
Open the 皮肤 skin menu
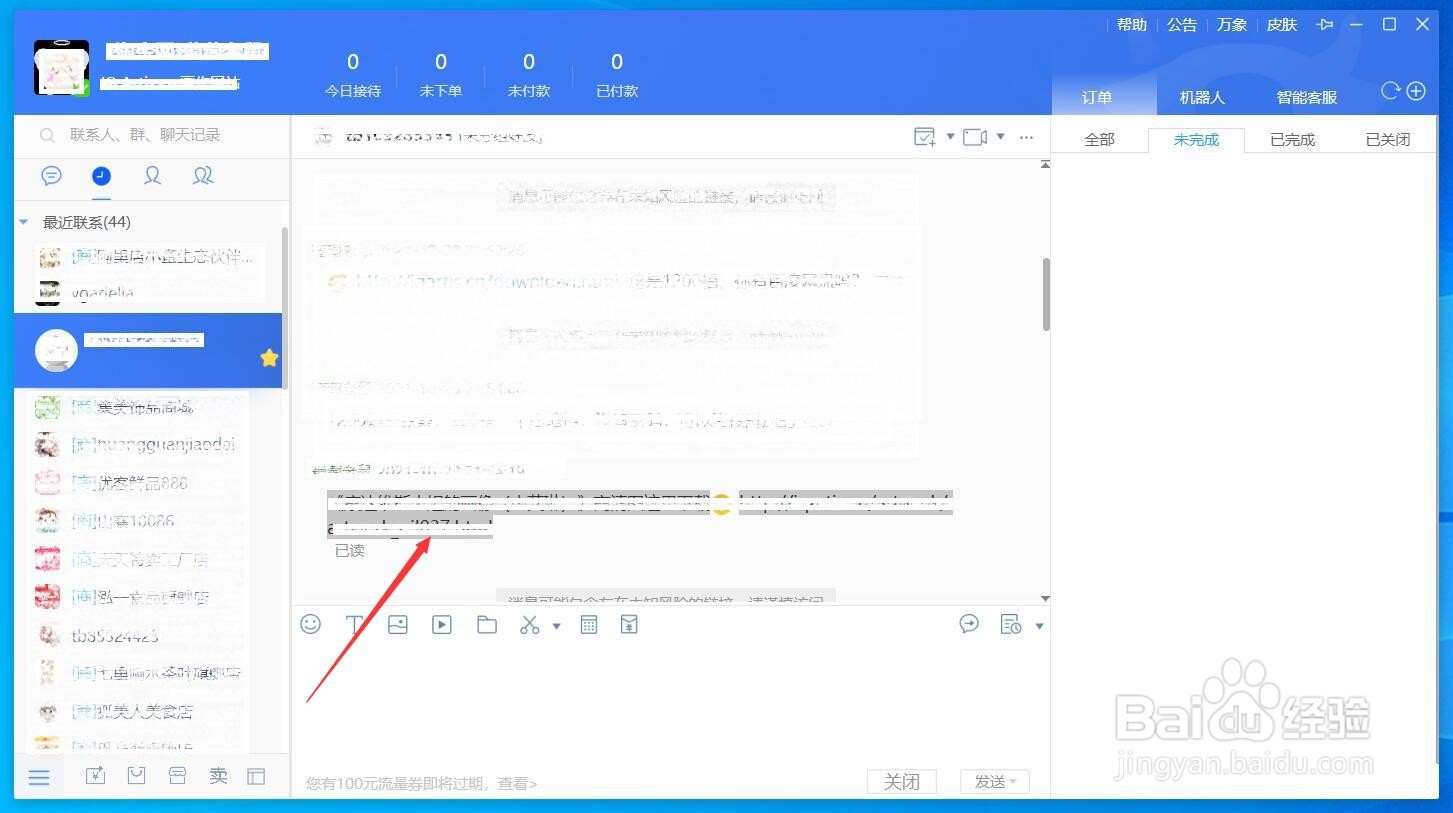pos(1282,25)
